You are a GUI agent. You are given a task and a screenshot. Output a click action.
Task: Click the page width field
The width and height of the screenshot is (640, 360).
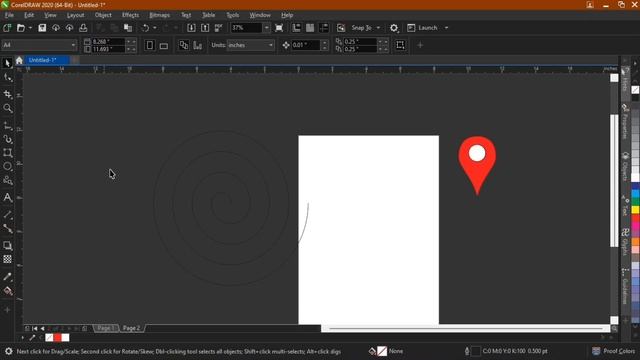point(108,42)
